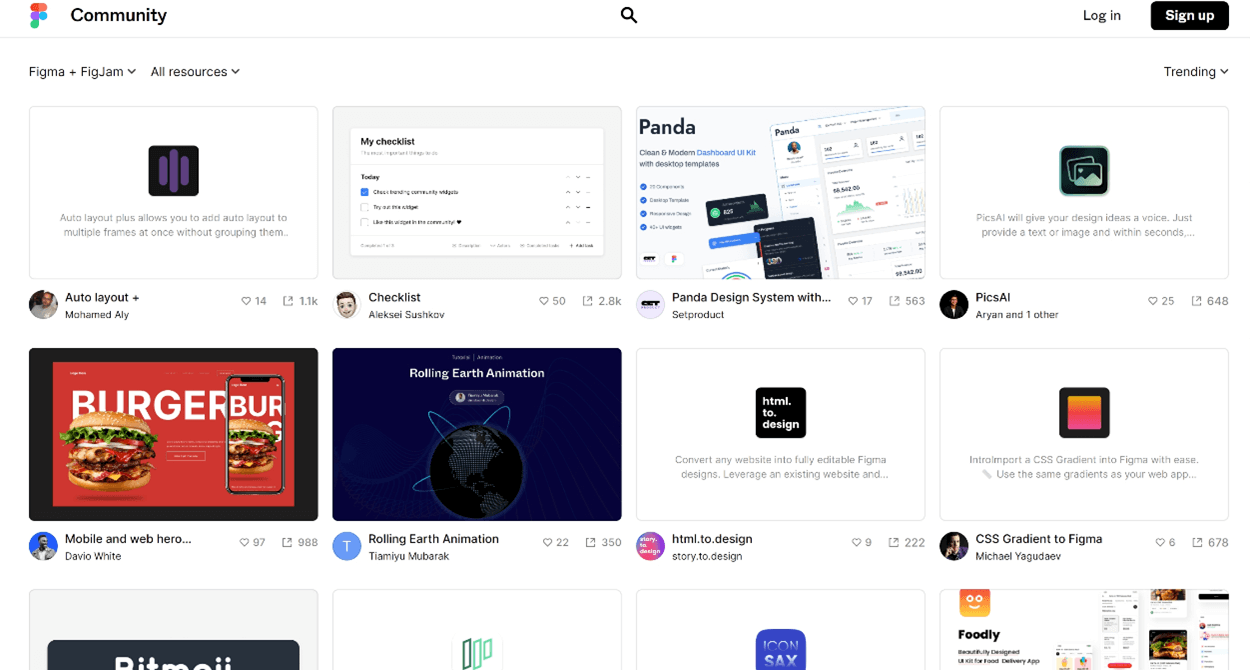The height and width of the screenshot is (670, 1250).
Task: Open the Checklist widget thumbnail
Action: 477,193
